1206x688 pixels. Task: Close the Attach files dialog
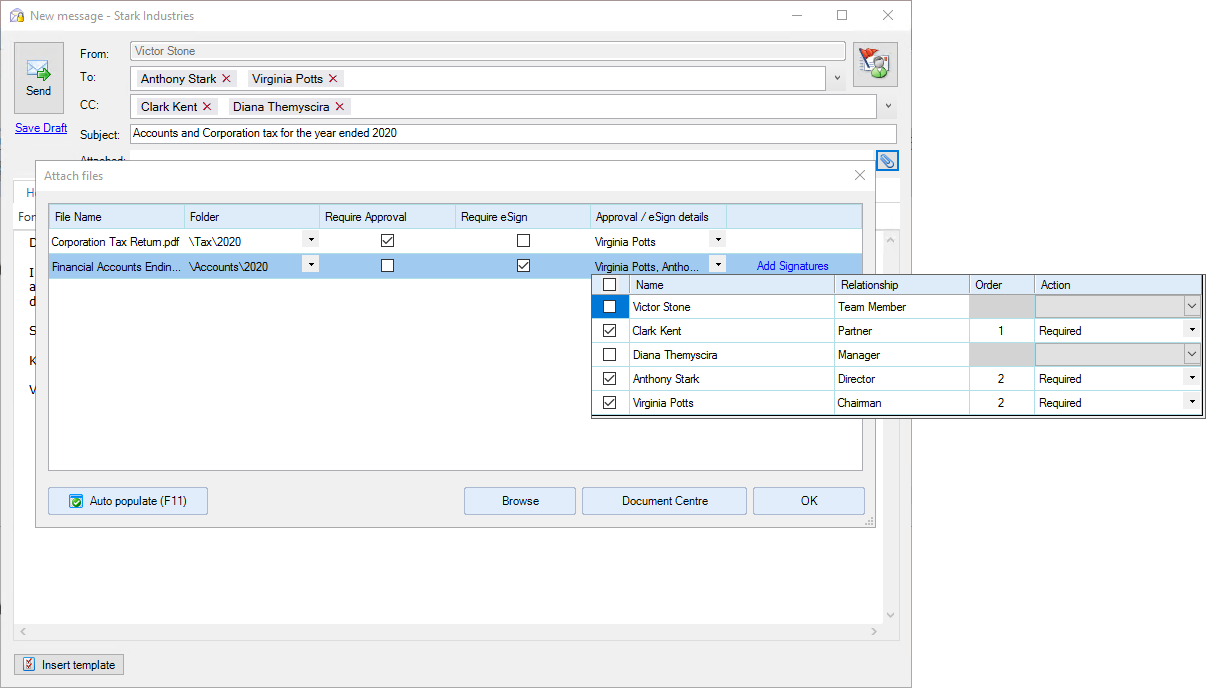tap(859, 175)
